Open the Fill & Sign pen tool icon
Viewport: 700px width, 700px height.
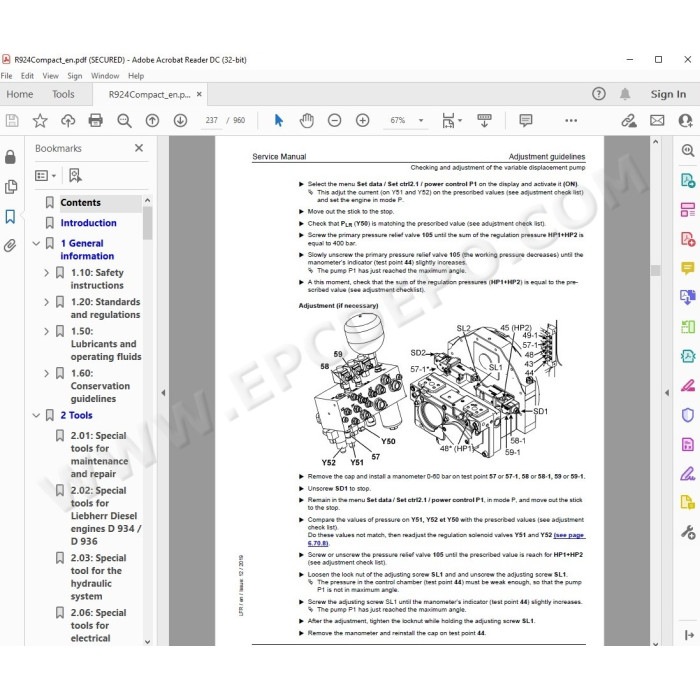[x=688, y=473]
